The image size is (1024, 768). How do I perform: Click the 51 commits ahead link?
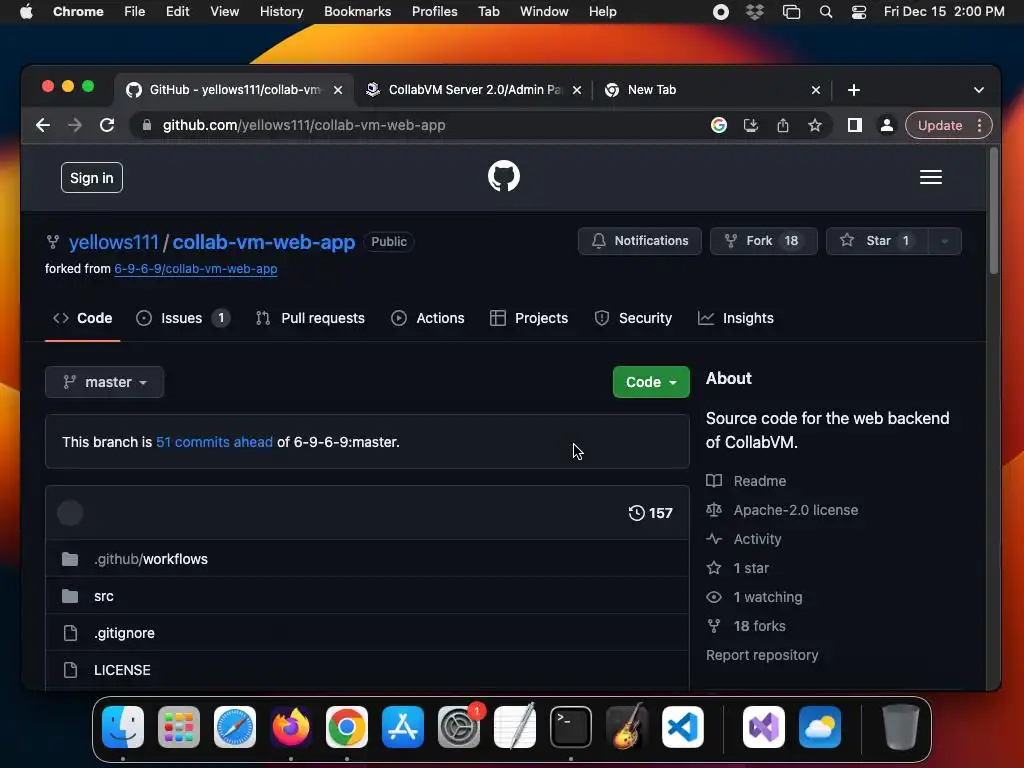[x=214, y=442]
